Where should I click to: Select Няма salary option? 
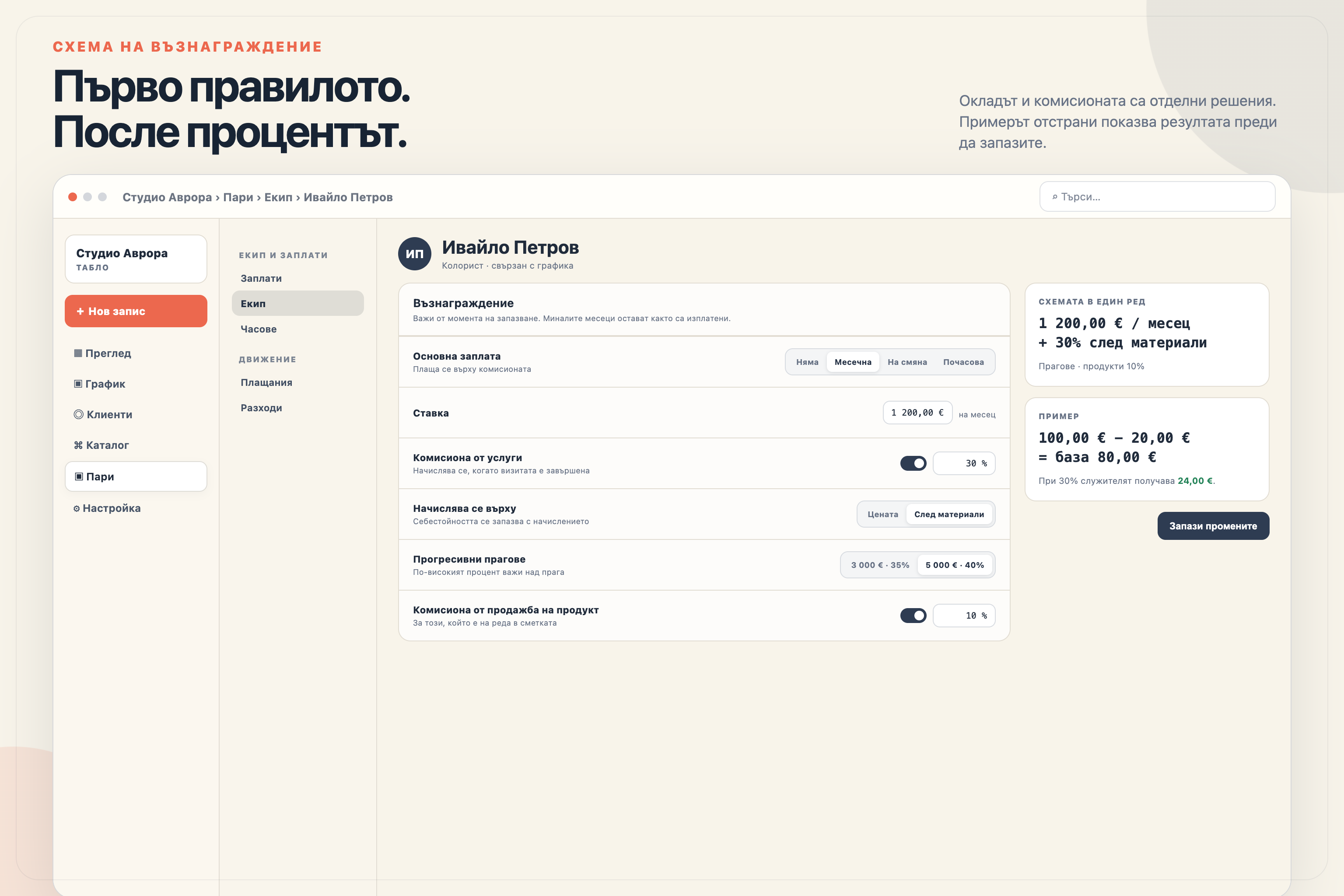807,362
